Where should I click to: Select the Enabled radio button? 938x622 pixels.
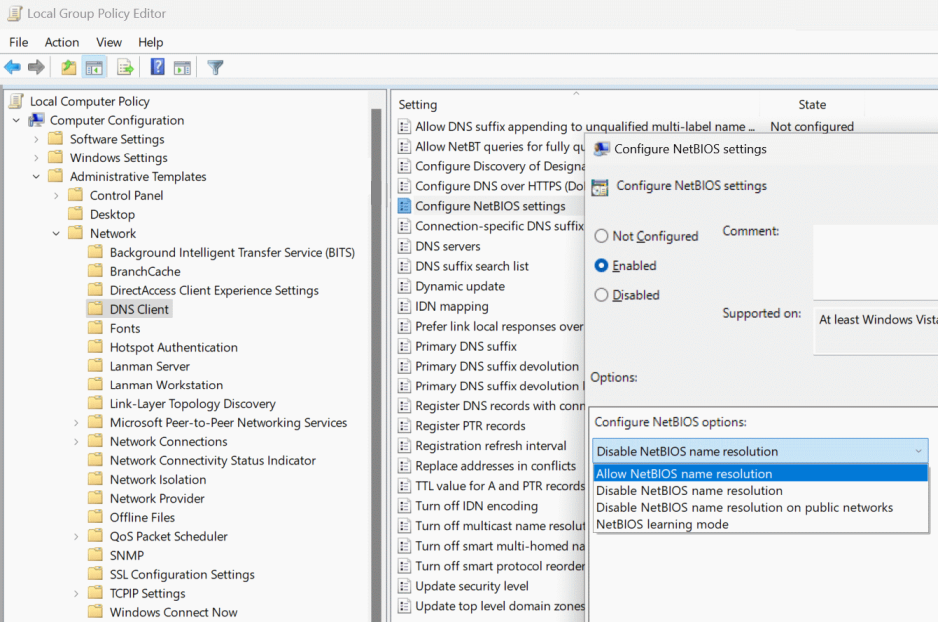(601, 266)
